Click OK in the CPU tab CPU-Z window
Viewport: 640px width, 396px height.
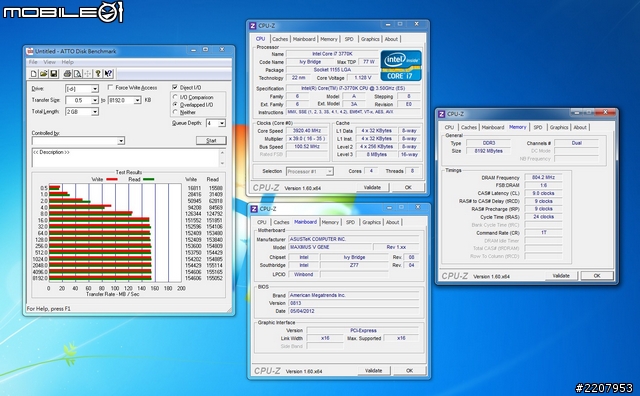(x=408, y=187)
